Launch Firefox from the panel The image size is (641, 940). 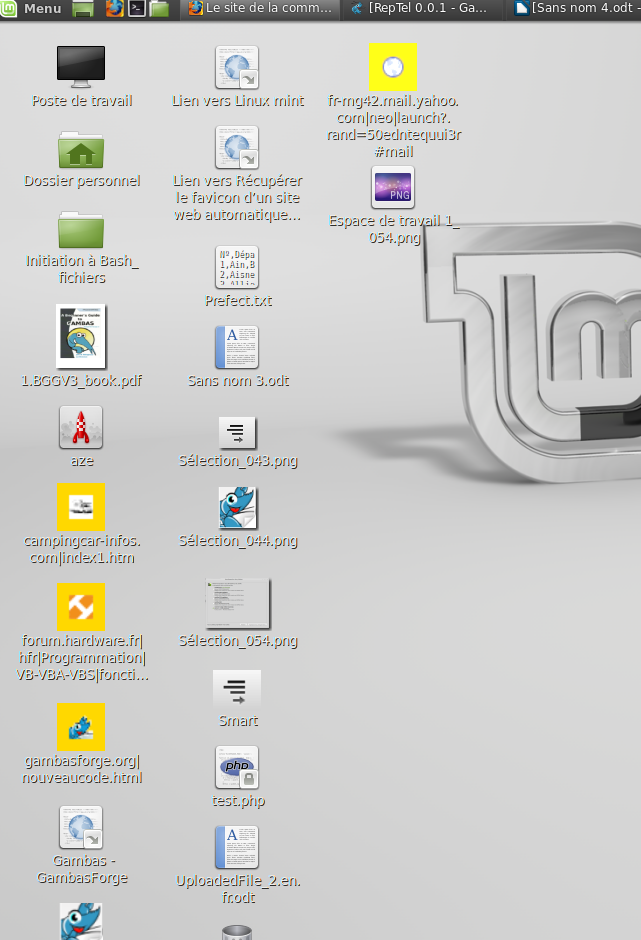[x=115, y=8]
